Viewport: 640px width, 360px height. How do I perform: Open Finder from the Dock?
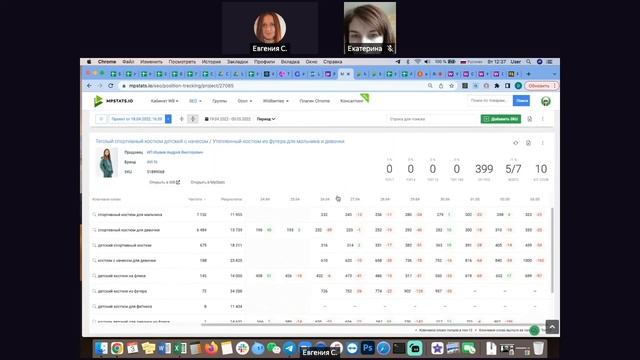tap(101, 348)
